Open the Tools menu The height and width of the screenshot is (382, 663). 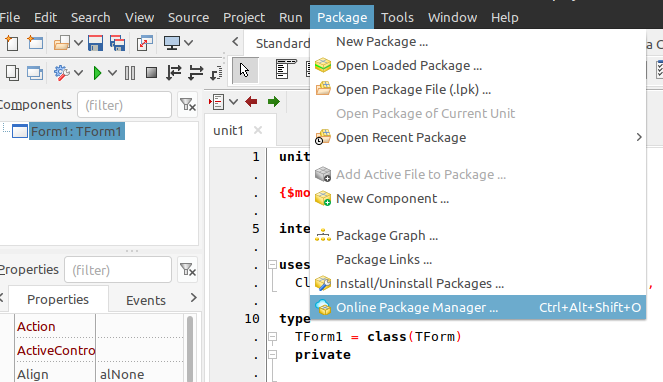(x=397, y=17)
